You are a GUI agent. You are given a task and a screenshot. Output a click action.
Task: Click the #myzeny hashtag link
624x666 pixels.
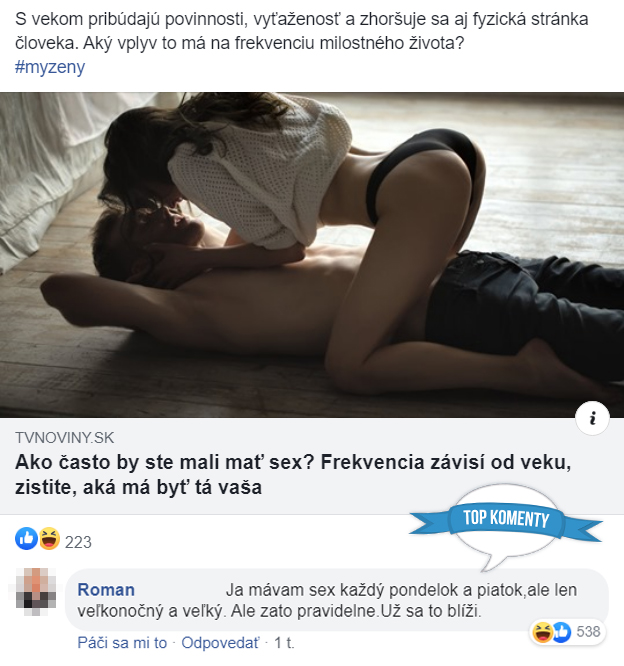pyautogui.click(x=50, y=67)
